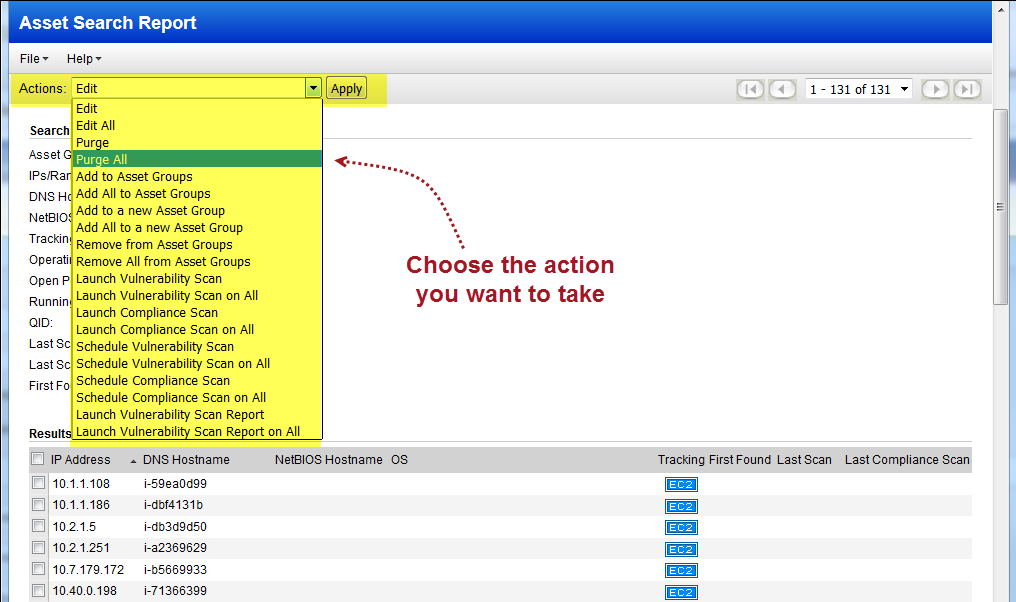Check the row checkbox for 10.1.1.186
This screenshot has height=602, width=1016.
[38, 505]
